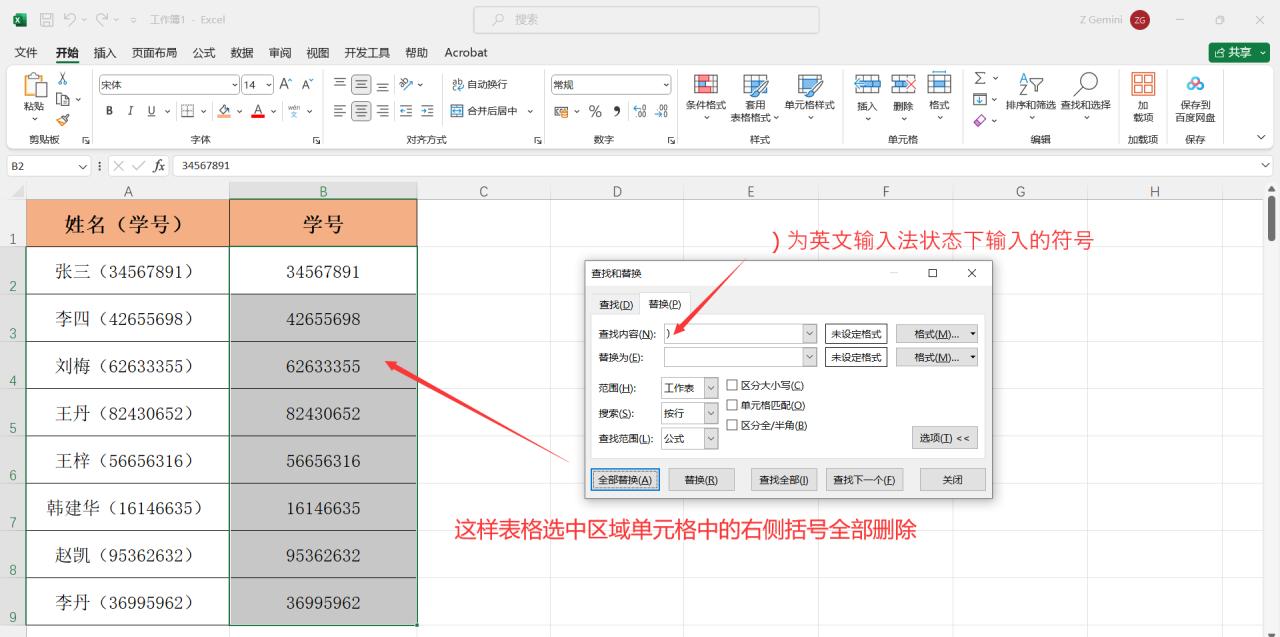Click the decrease indent icon
This screenshot has height=637, width=1280.
tap(406, 111)
